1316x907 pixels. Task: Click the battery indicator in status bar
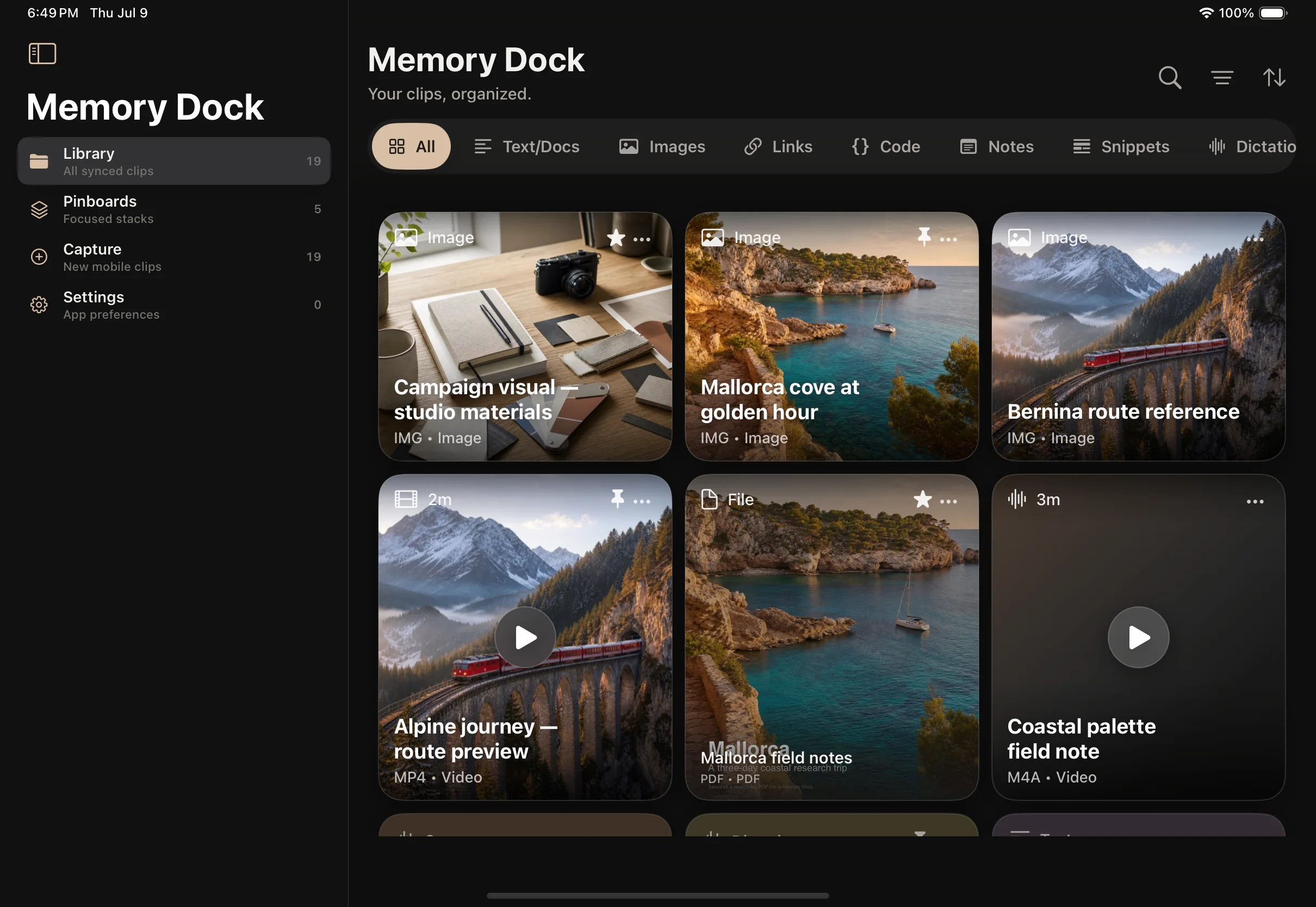coord(1273,13)
